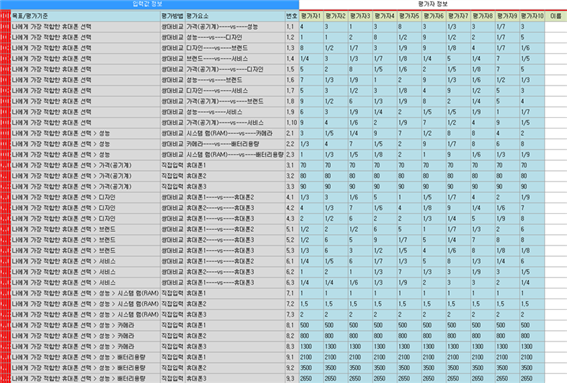Select 디자인-----vs-----서비스 cell
This screenshot has height=383, width=567.
(235, 91)
